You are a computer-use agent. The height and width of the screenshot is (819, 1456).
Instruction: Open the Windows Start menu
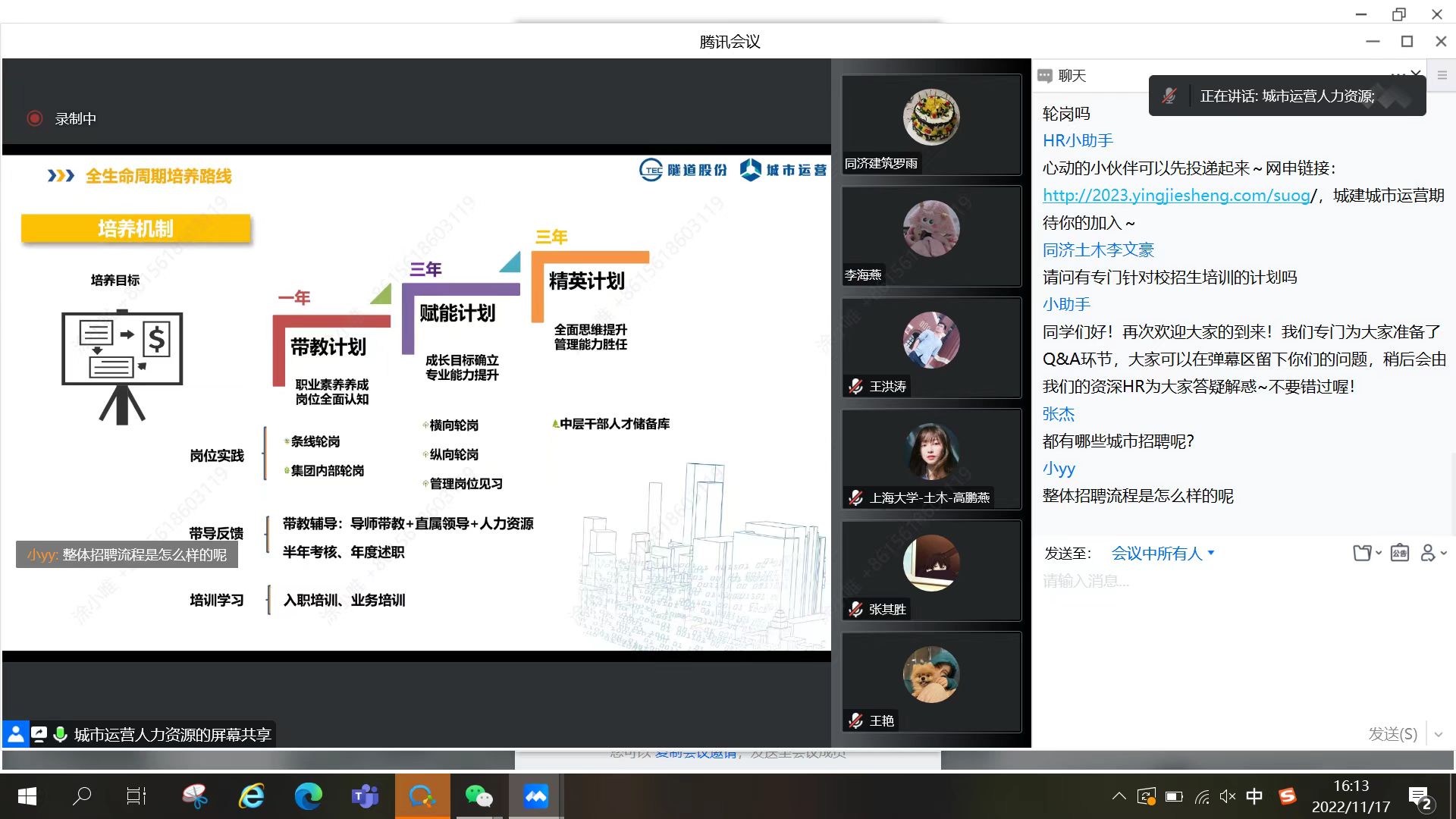27,796
